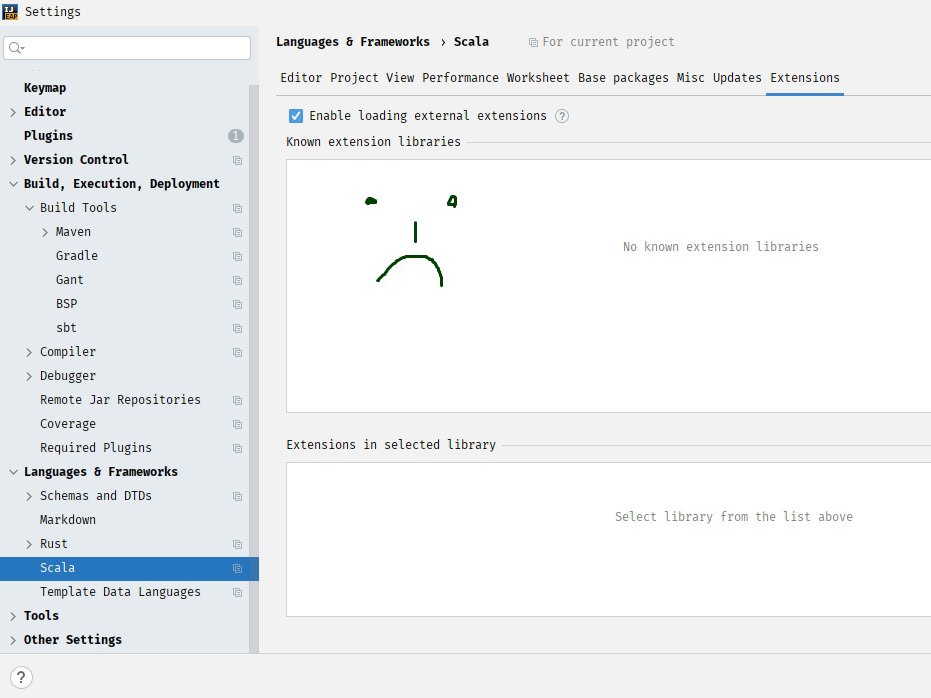The height and width of the screenshot is (698, 931).
Task: Click the Plugins update count badge
Action: click(236, 136)
